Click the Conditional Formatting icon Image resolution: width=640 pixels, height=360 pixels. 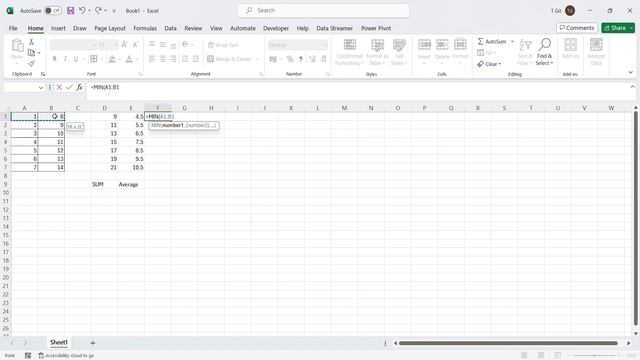click(x=350, y=45)
